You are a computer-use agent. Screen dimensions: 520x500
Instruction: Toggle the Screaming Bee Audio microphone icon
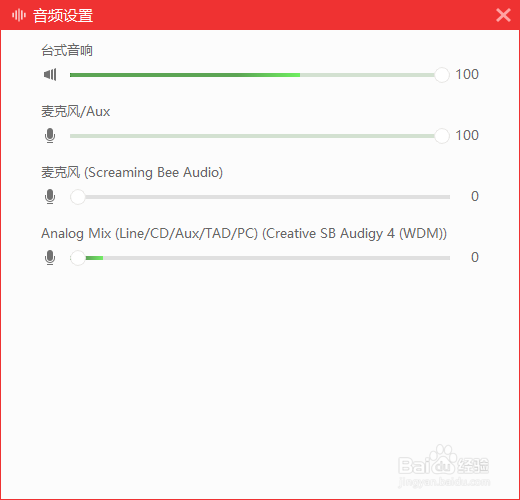pyautogui.click(x=50, y=196)
